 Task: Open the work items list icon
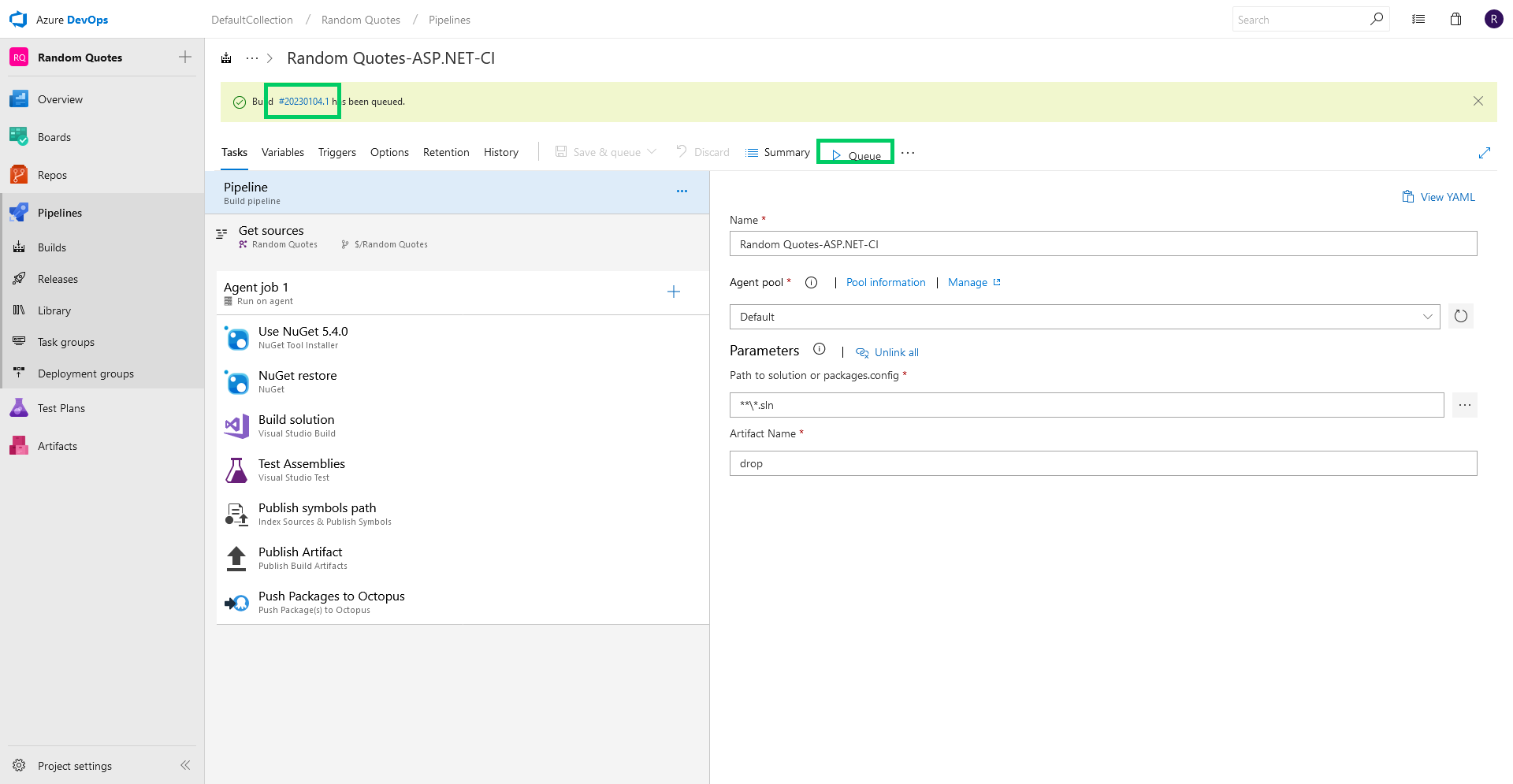[1418, 19]
